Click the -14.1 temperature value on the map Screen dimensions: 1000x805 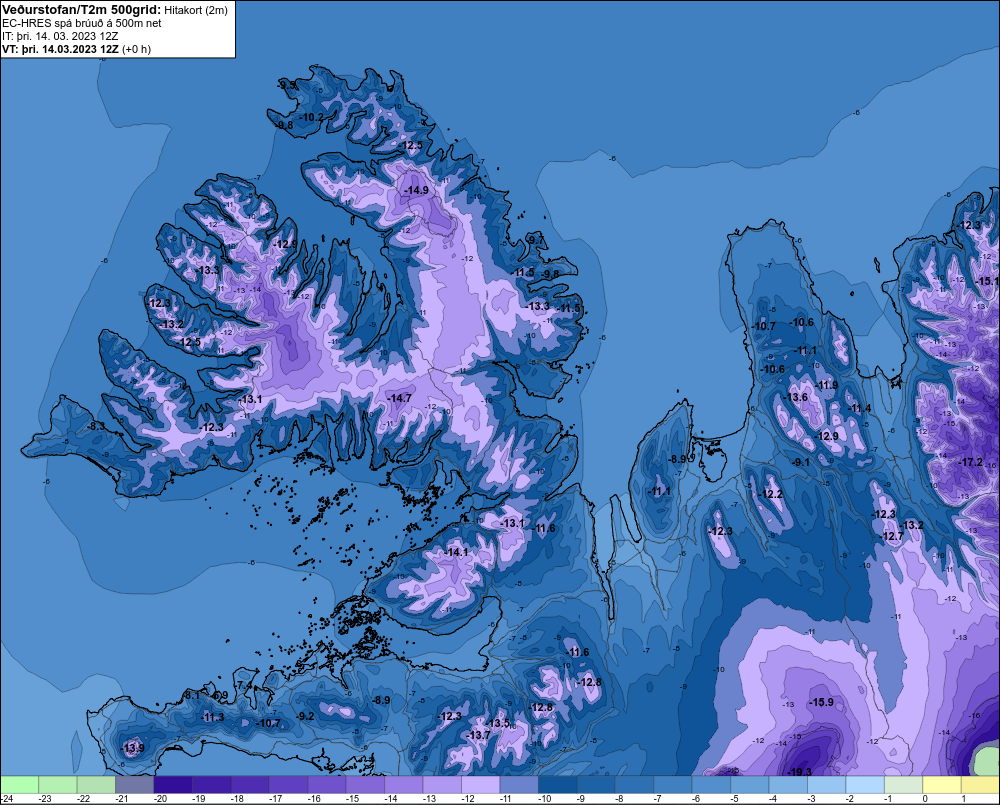[x=457, y=552]
